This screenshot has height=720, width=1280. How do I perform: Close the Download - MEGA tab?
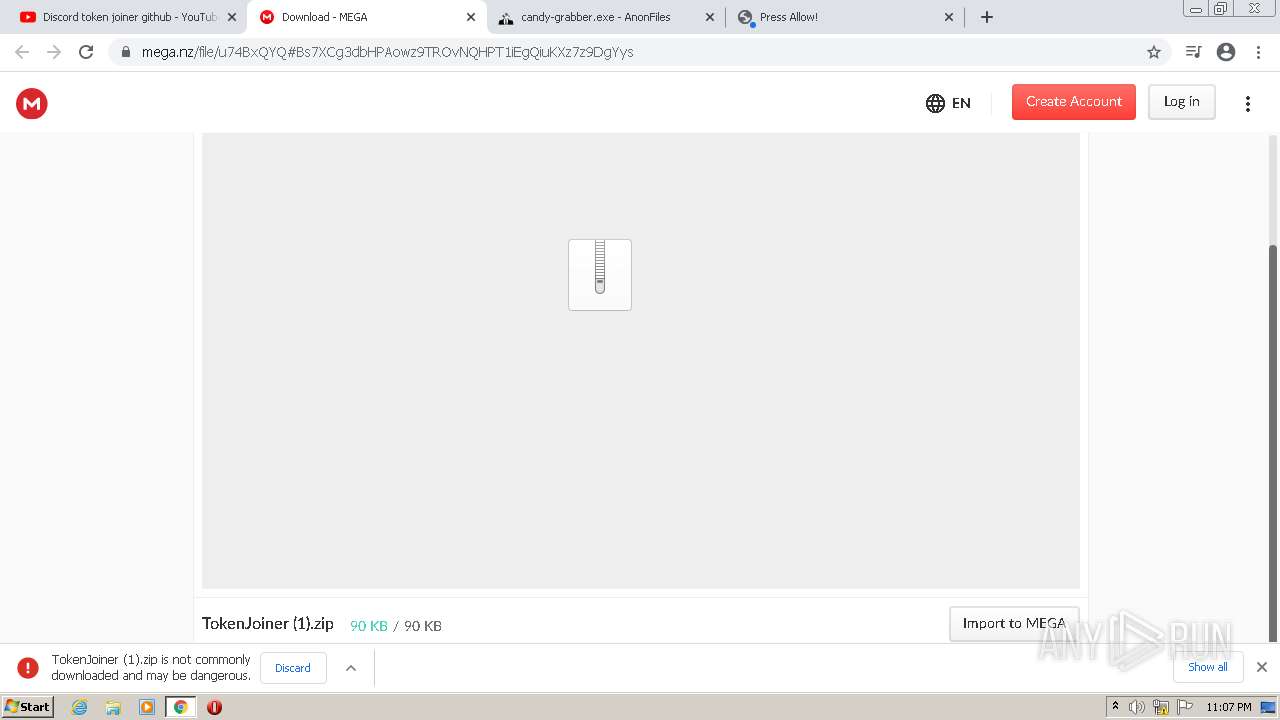[x=471, y=17]
